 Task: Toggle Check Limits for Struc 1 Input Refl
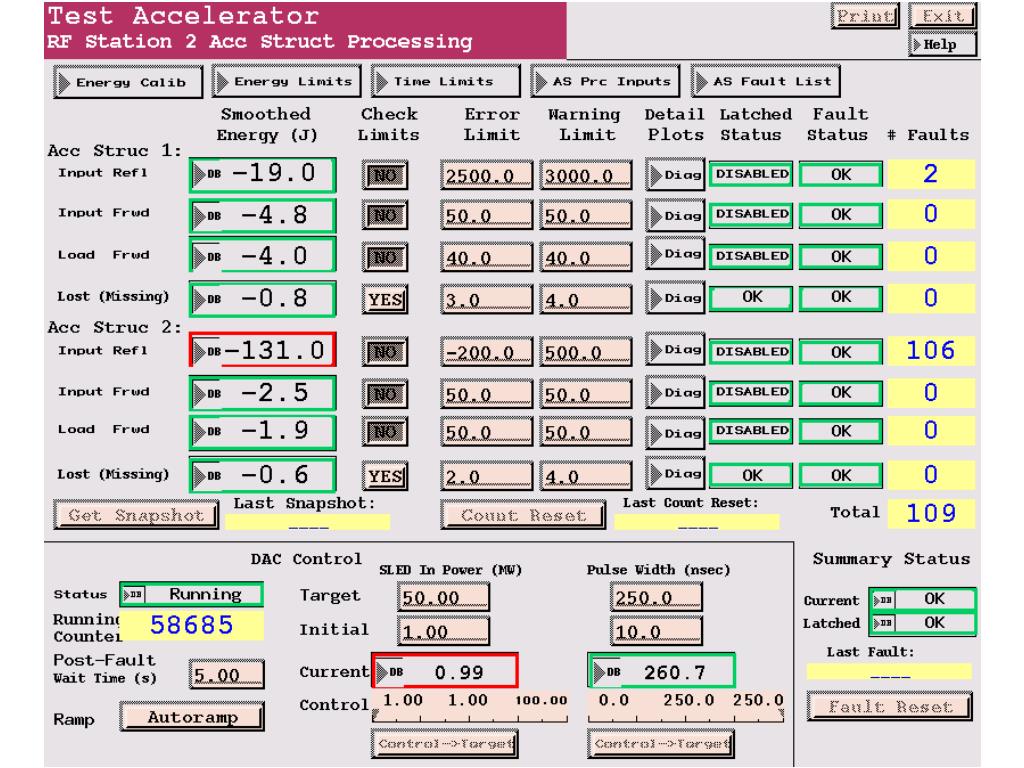click(385, 175)
